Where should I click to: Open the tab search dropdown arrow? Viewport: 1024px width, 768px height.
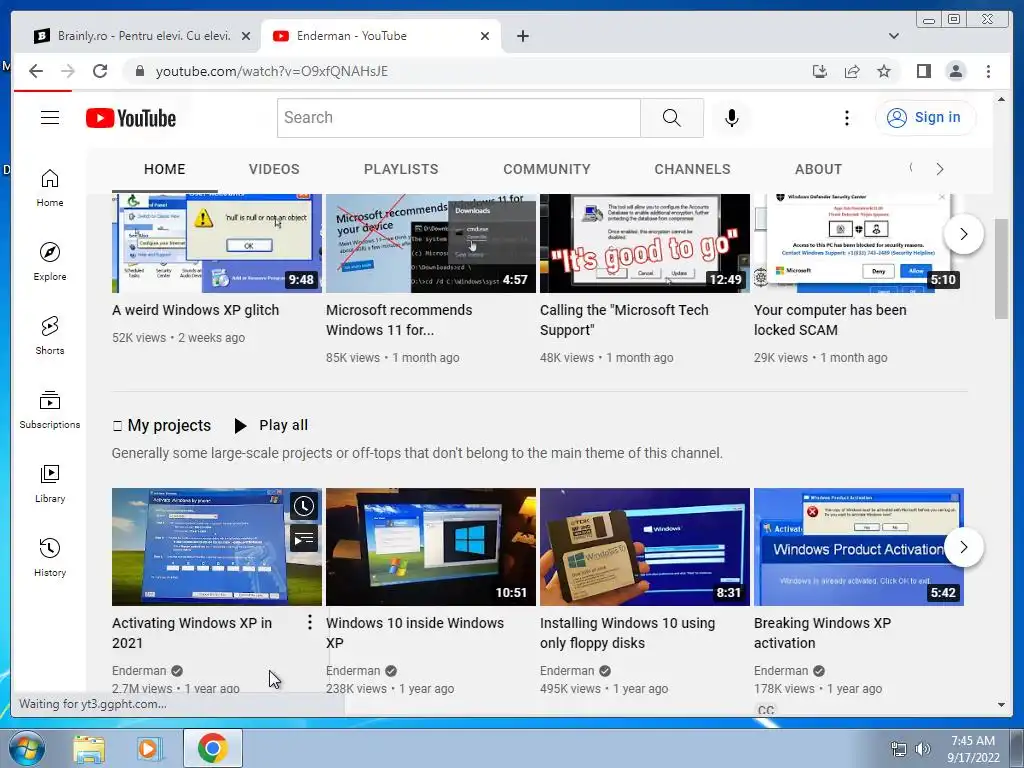[893, 36]
